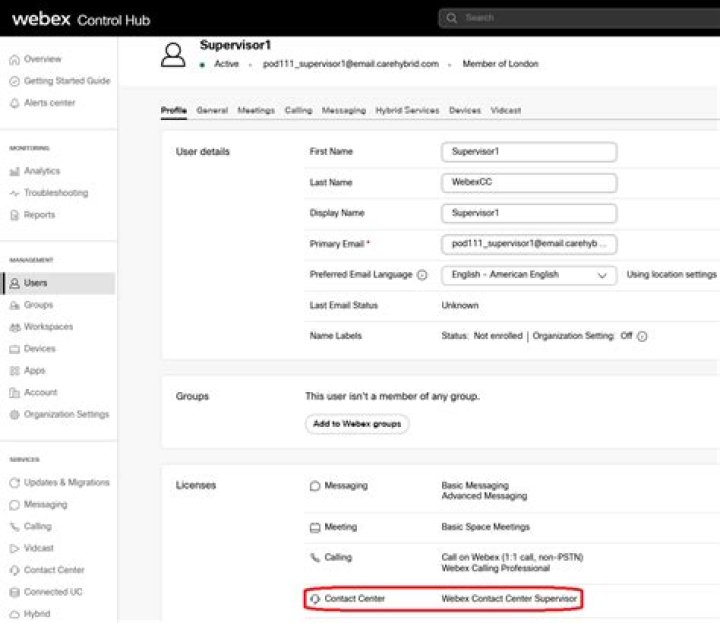Click the First Name input field
The width and height of the screenshot is (720, 623).
(x=529, y=152)
